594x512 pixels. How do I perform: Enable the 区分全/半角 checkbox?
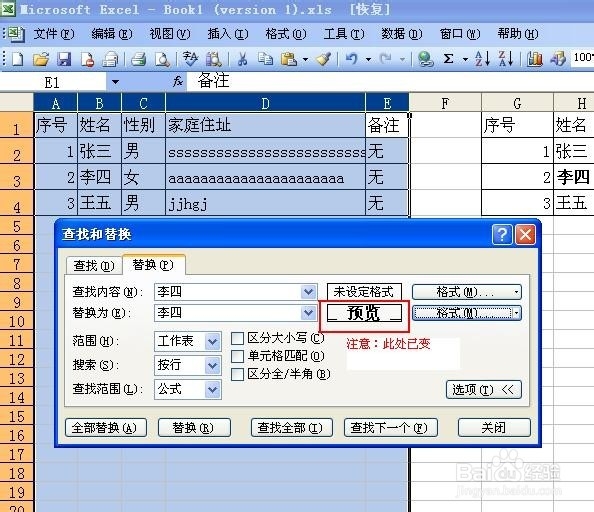point(237,375)
